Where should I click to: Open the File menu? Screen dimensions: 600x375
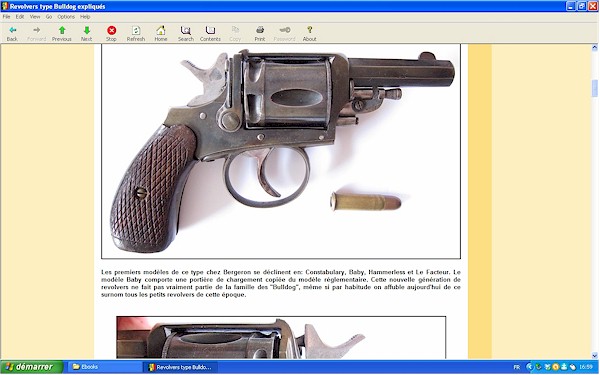pyautogui.click(x=7, y=17)
